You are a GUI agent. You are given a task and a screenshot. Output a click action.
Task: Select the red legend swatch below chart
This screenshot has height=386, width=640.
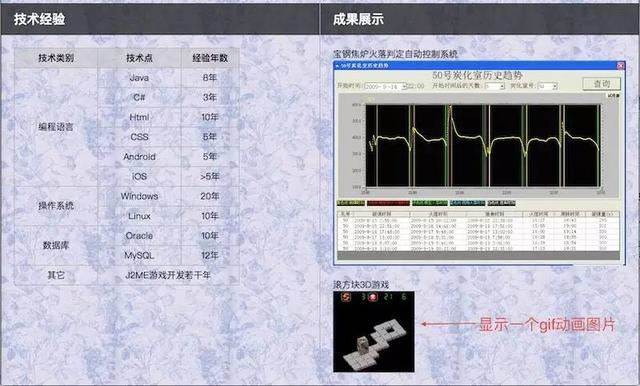pos(388,203)
